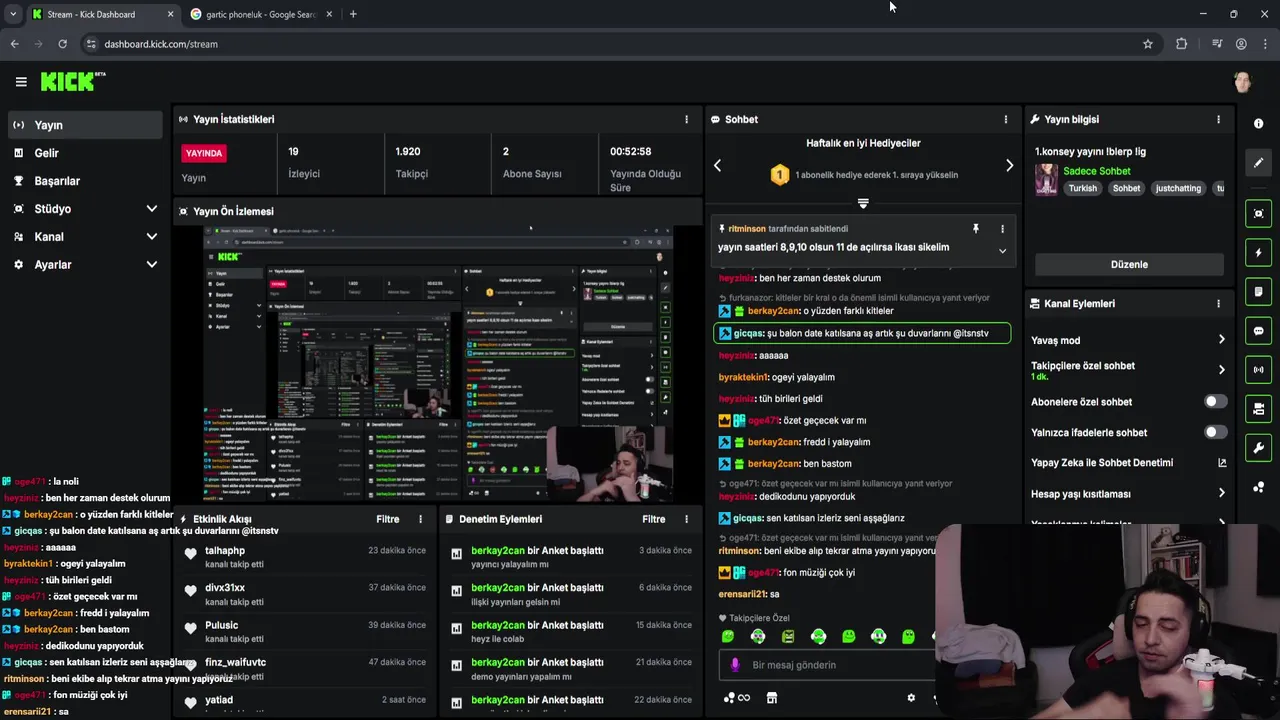Select Yayın in the left sidebar

[85, 125]
